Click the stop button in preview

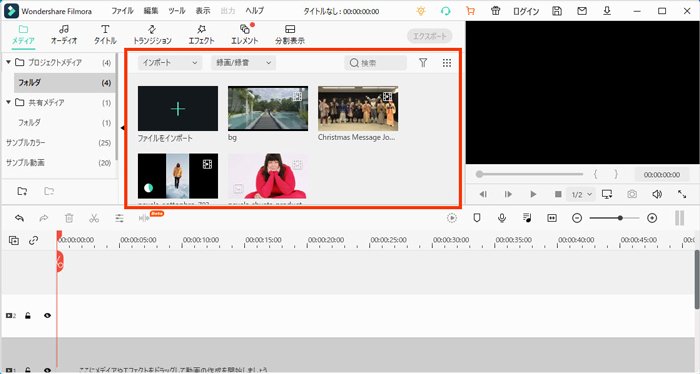coord(558,194)
